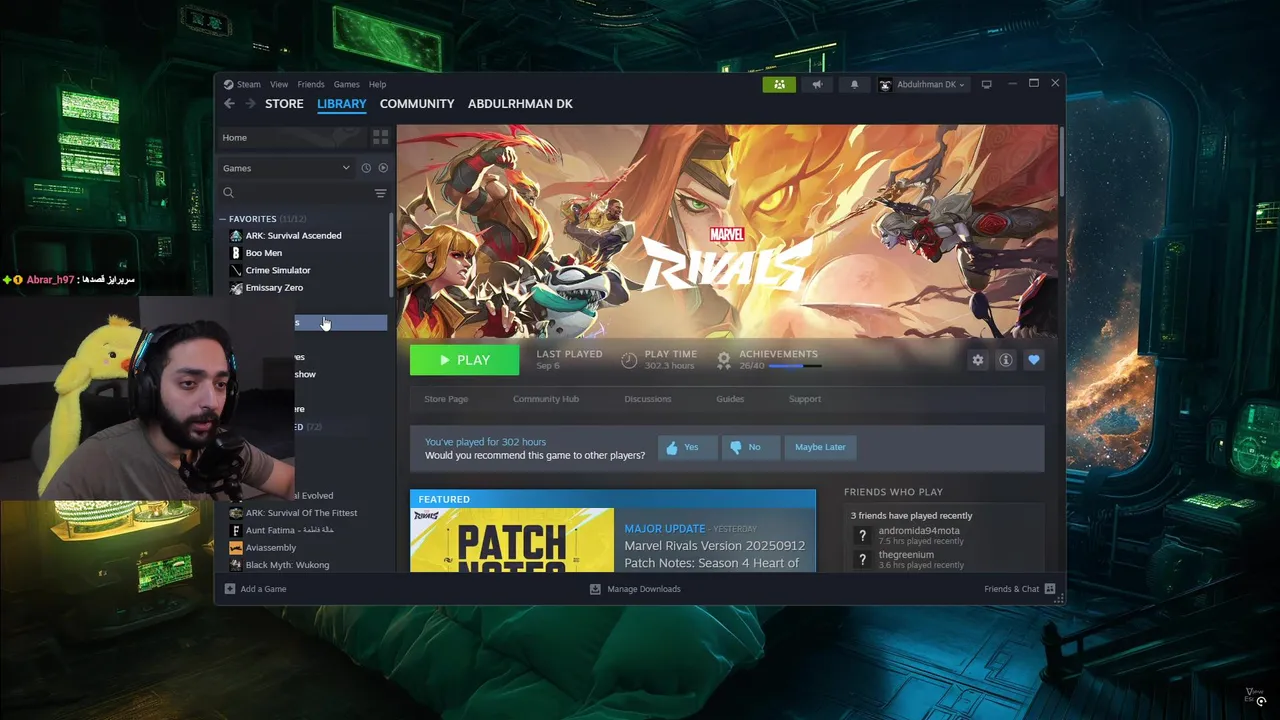Click the Aunt Fatima game icon
Viewport: 1280px width, 720px height.
pyautogui.click(x=236, y=530)
